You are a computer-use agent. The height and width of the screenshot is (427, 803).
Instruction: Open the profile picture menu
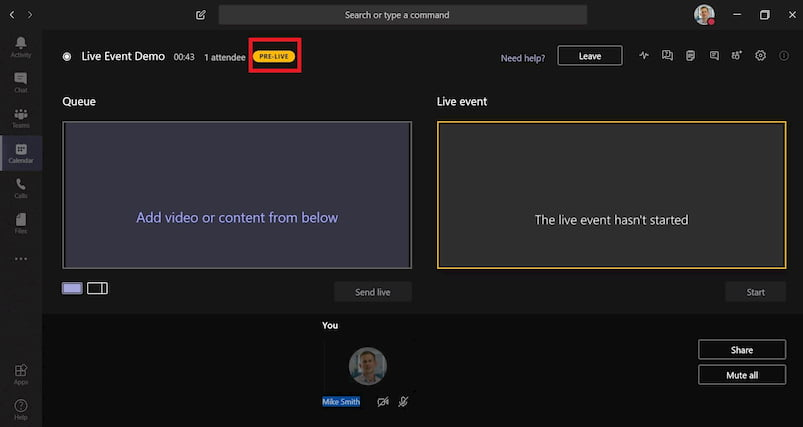point(704,15)
